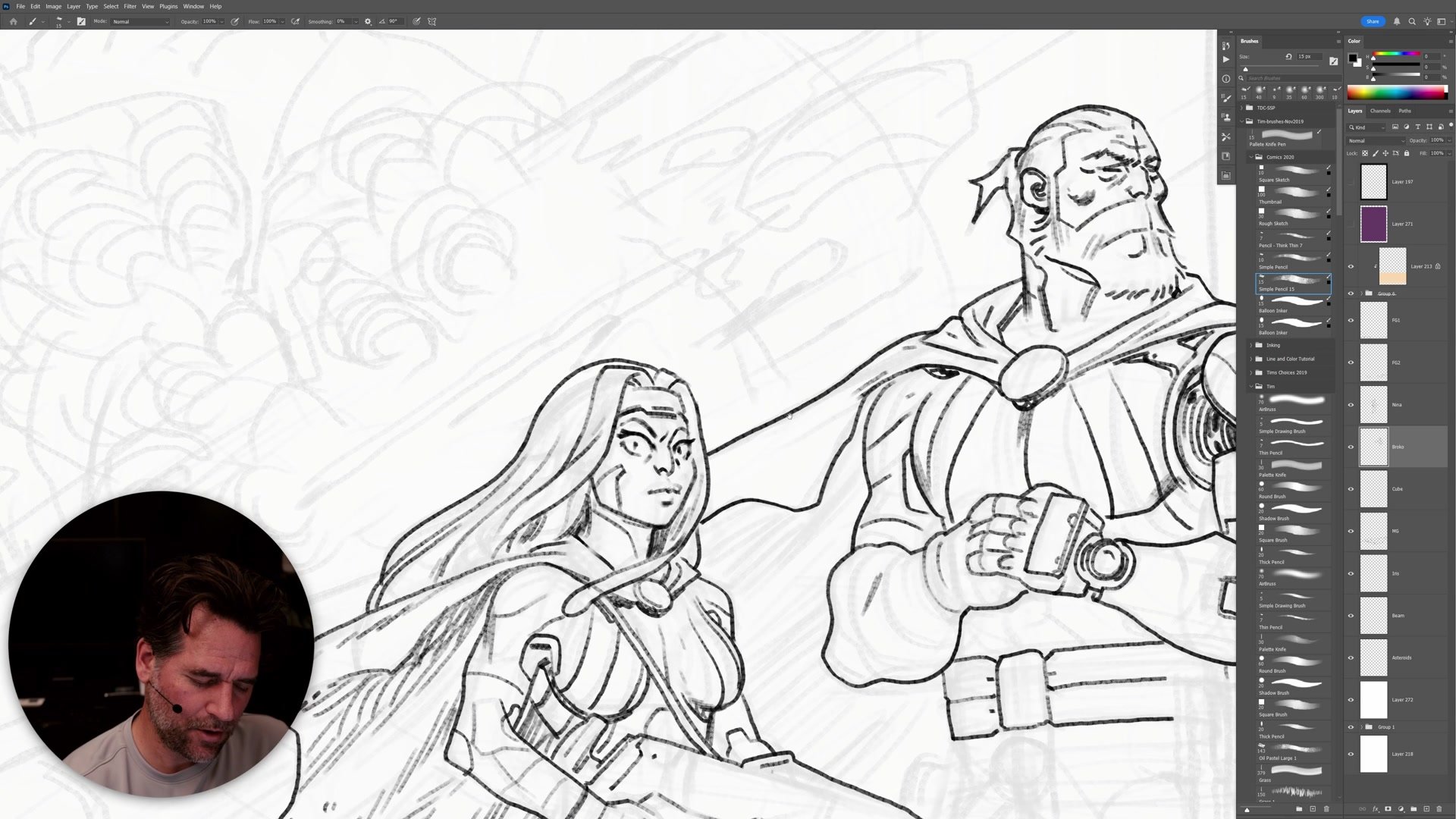Viewport: 1456px width, 819px height.
Task: Collapse the Comics 2020 brush folder
Action: (x=1251, y=157)
